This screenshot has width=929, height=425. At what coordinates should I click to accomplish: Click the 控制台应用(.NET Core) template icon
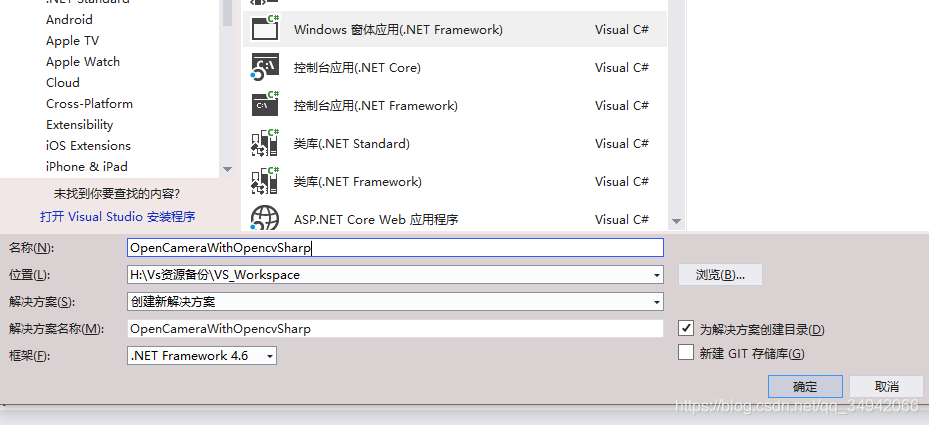(265, 67)
